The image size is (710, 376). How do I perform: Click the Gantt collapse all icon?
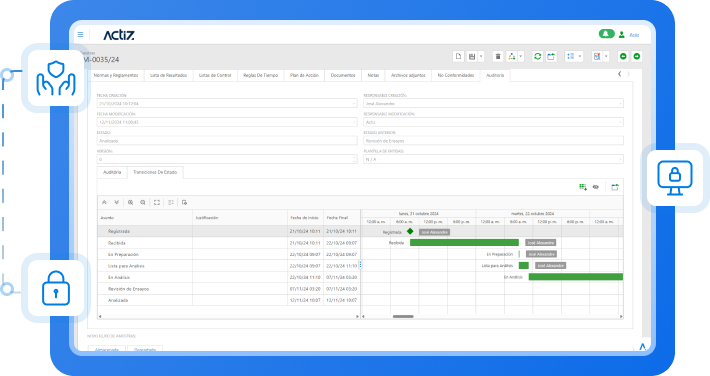click(104, 202)
